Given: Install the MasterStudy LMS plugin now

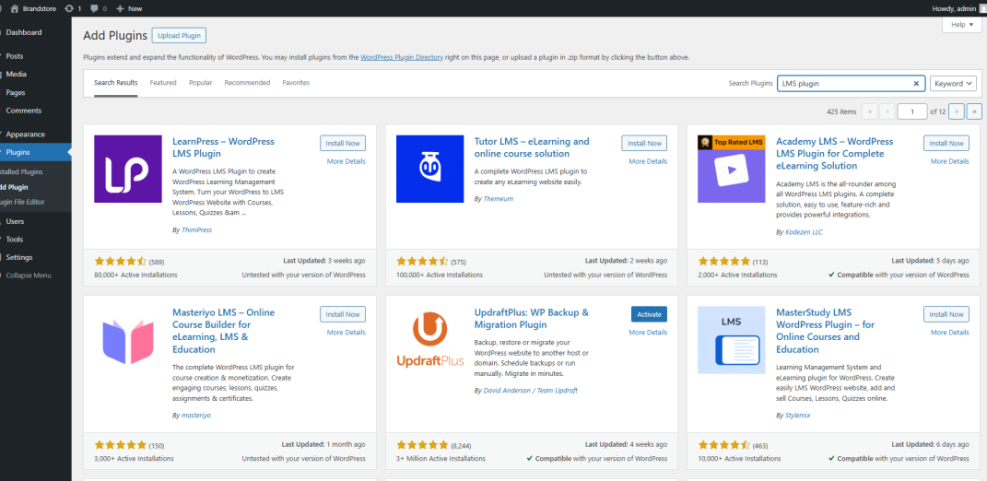Looking at the screenshot, I should pos(946,314).
